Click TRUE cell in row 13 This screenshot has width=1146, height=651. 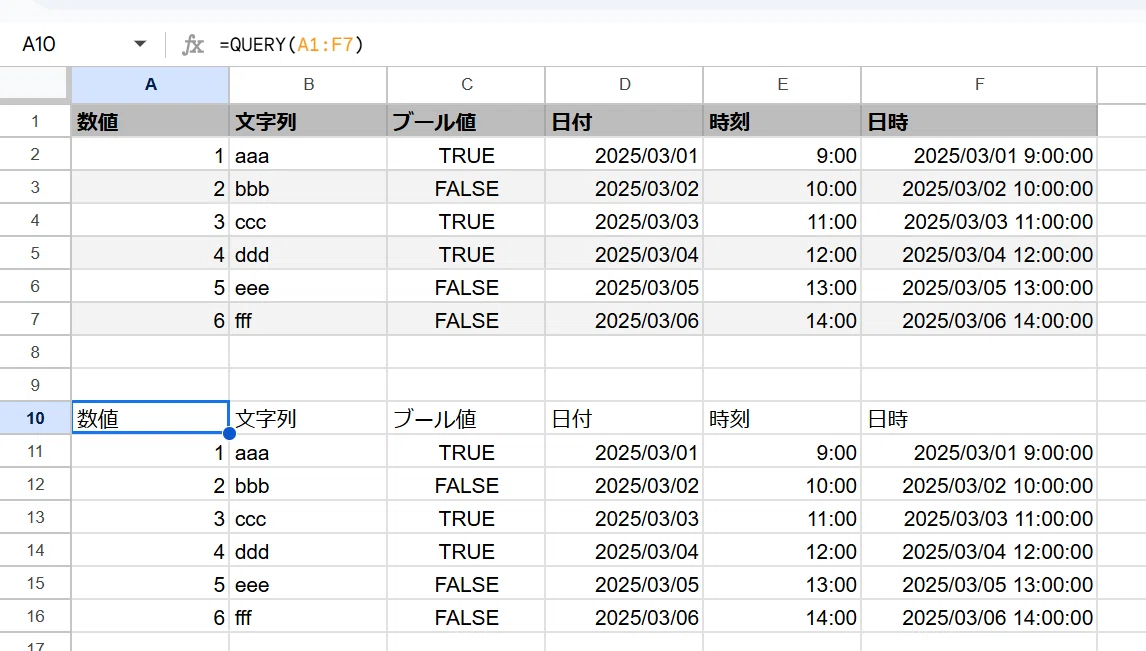(x=466, y=517)
